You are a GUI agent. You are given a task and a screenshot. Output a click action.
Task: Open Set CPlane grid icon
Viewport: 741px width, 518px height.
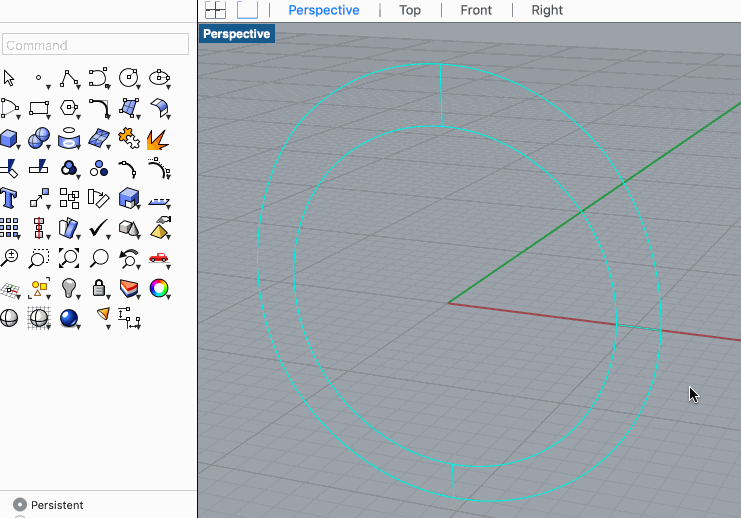[x=9, y=289]
